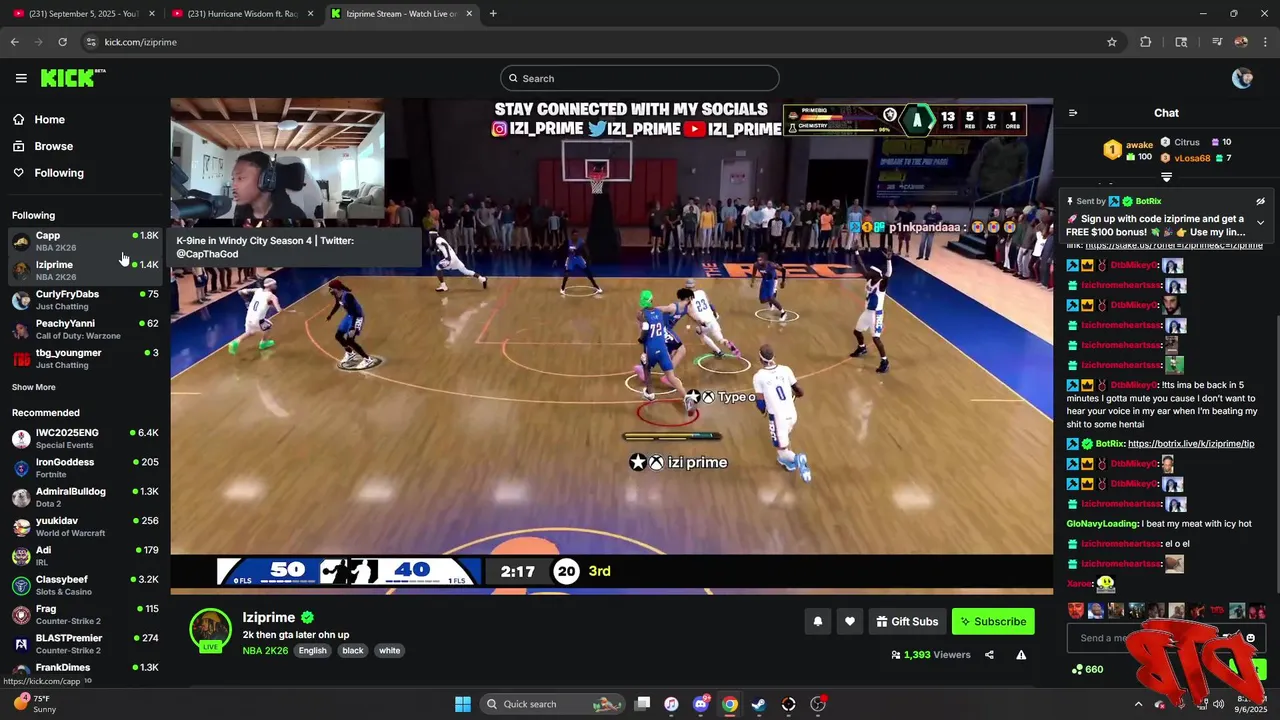Open the stake.us offer link in chat

click(x=1173, y=246)
